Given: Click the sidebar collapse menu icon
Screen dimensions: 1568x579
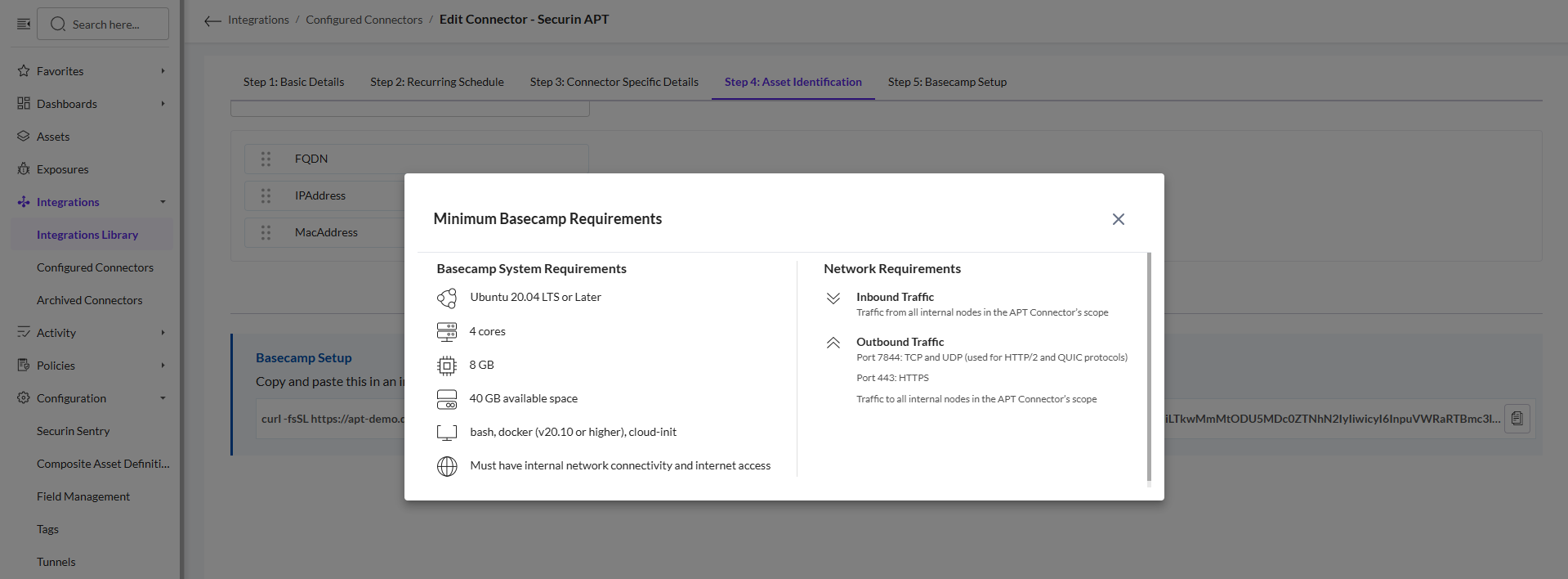Looking at the screenshot, I should pyautogui.click(x=24, y=24).
